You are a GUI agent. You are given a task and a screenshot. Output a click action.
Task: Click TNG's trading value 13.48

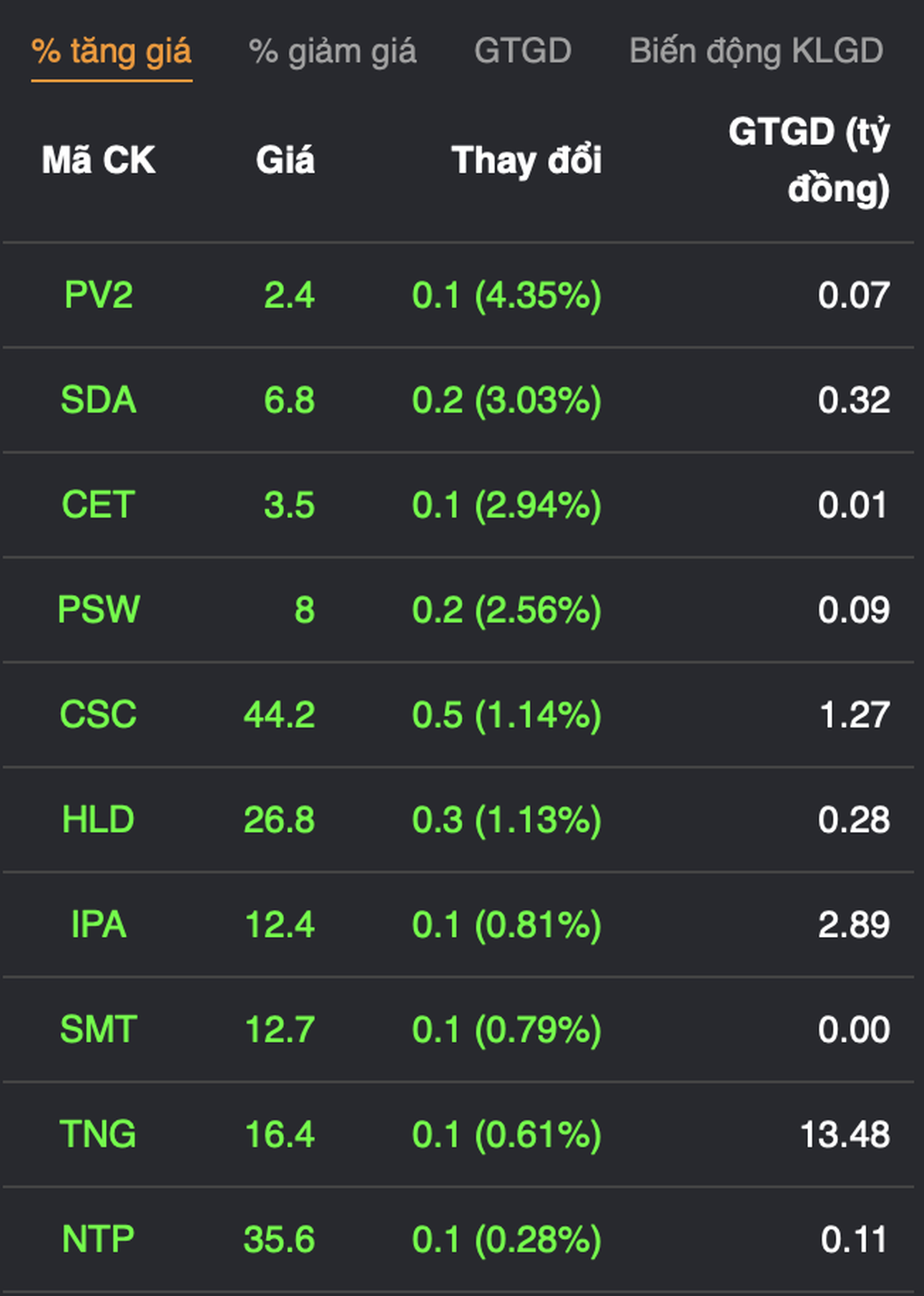844,1135
